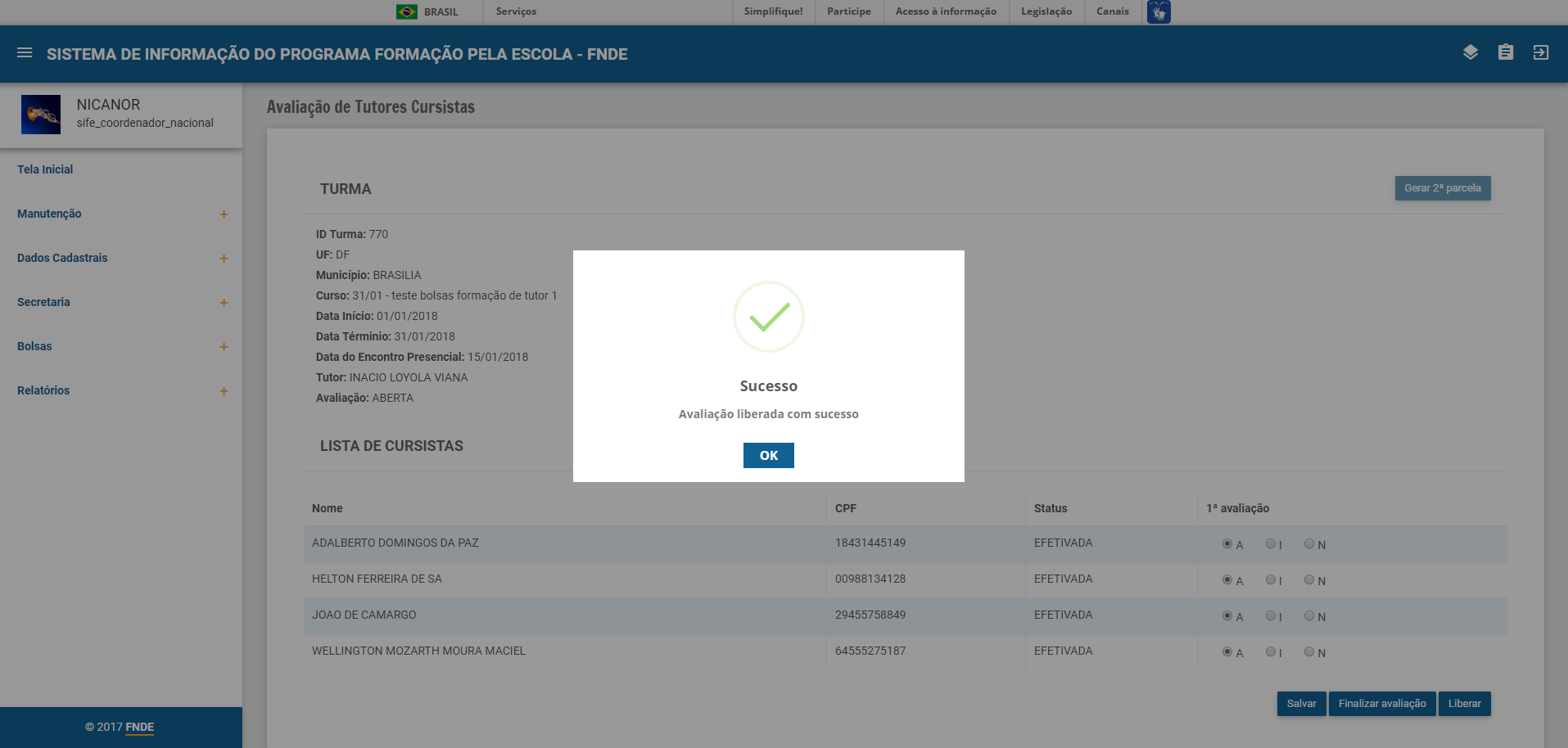Expand the Relatórios plus icon

[224, 391]
